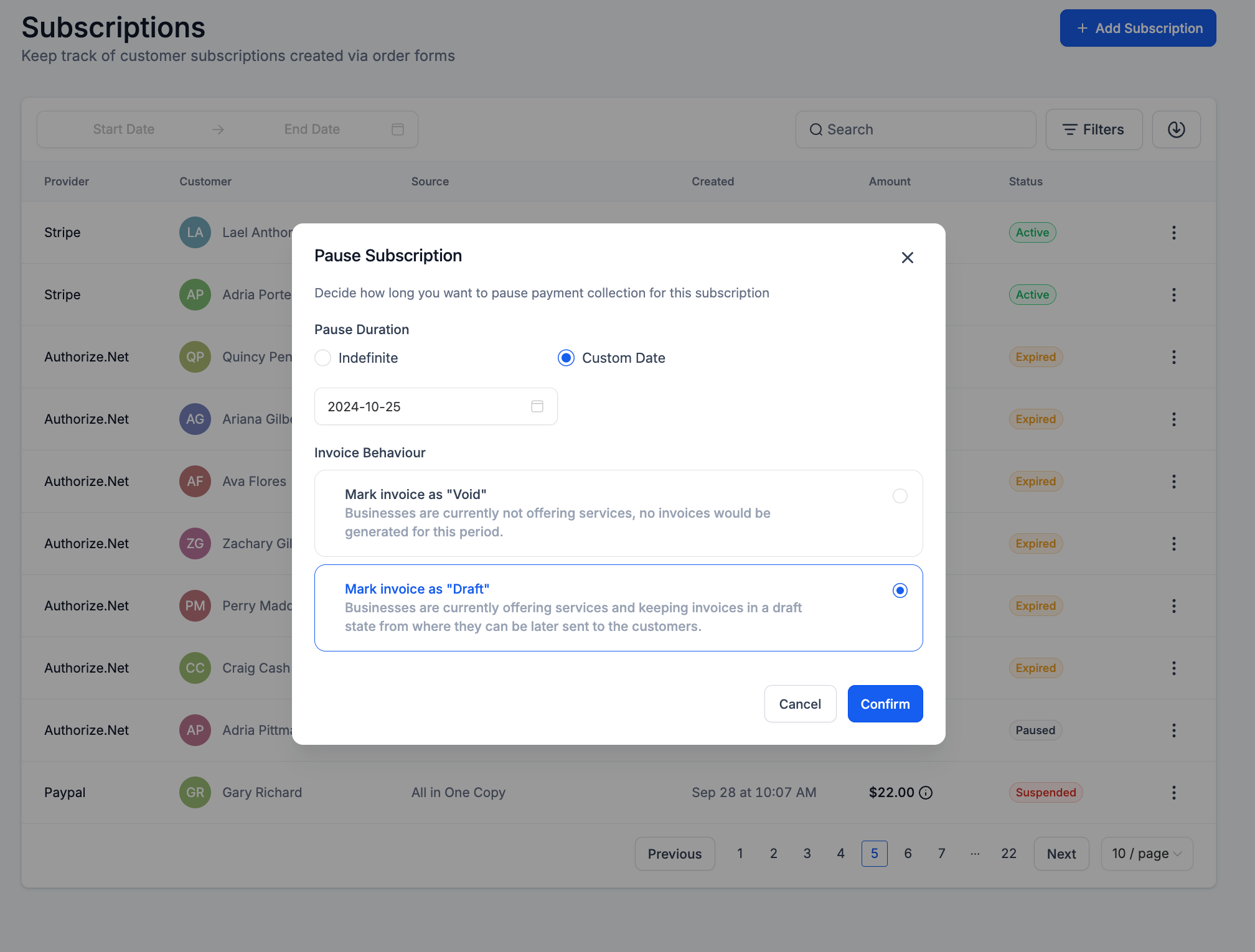Click the GR avatar for Gary Richard
Screen dimensions: 1255x952
pos(195,793)
